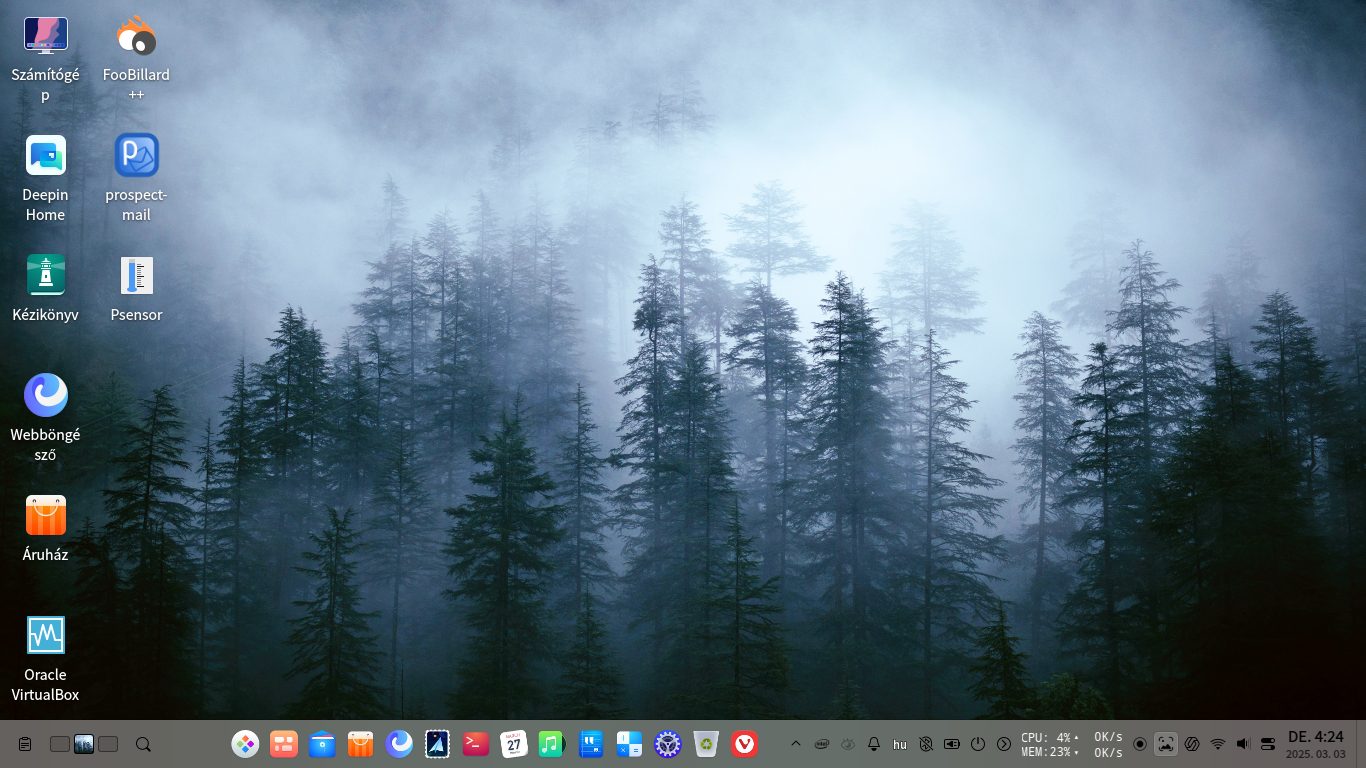Launch FooBillard++ from the desktop

click(136, 58)
